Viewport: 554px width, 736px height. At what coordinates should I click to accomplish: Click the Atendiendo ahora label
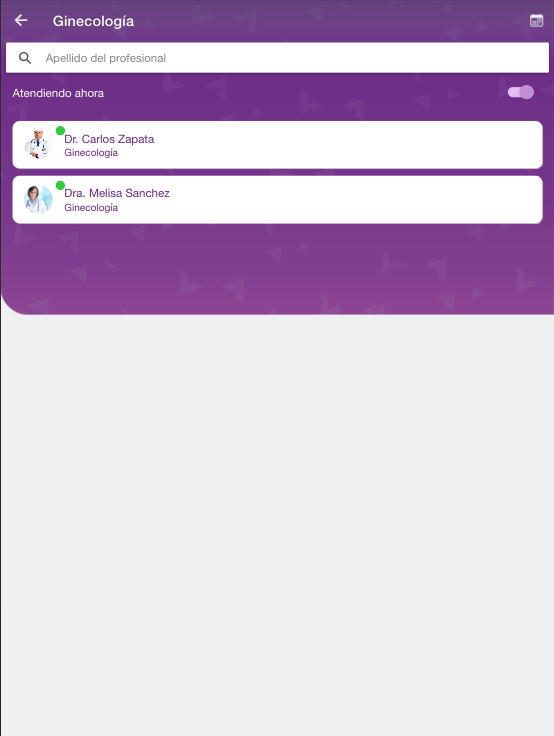point(58,93)
